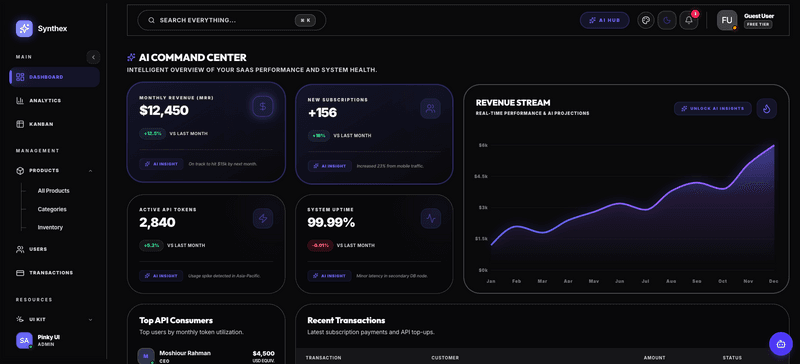Click the ⌘K shortcut badge

pos(305,20)
